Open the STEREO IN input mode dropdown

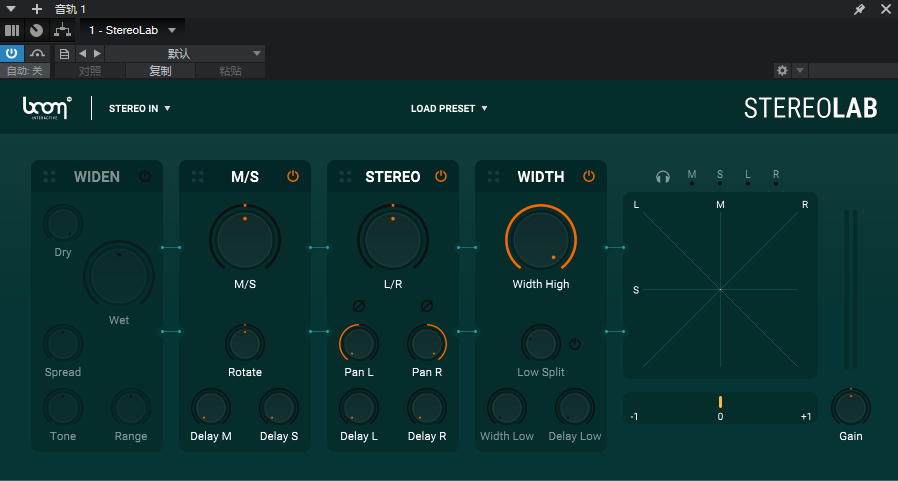pyautogui.click(x=140, y=108)
